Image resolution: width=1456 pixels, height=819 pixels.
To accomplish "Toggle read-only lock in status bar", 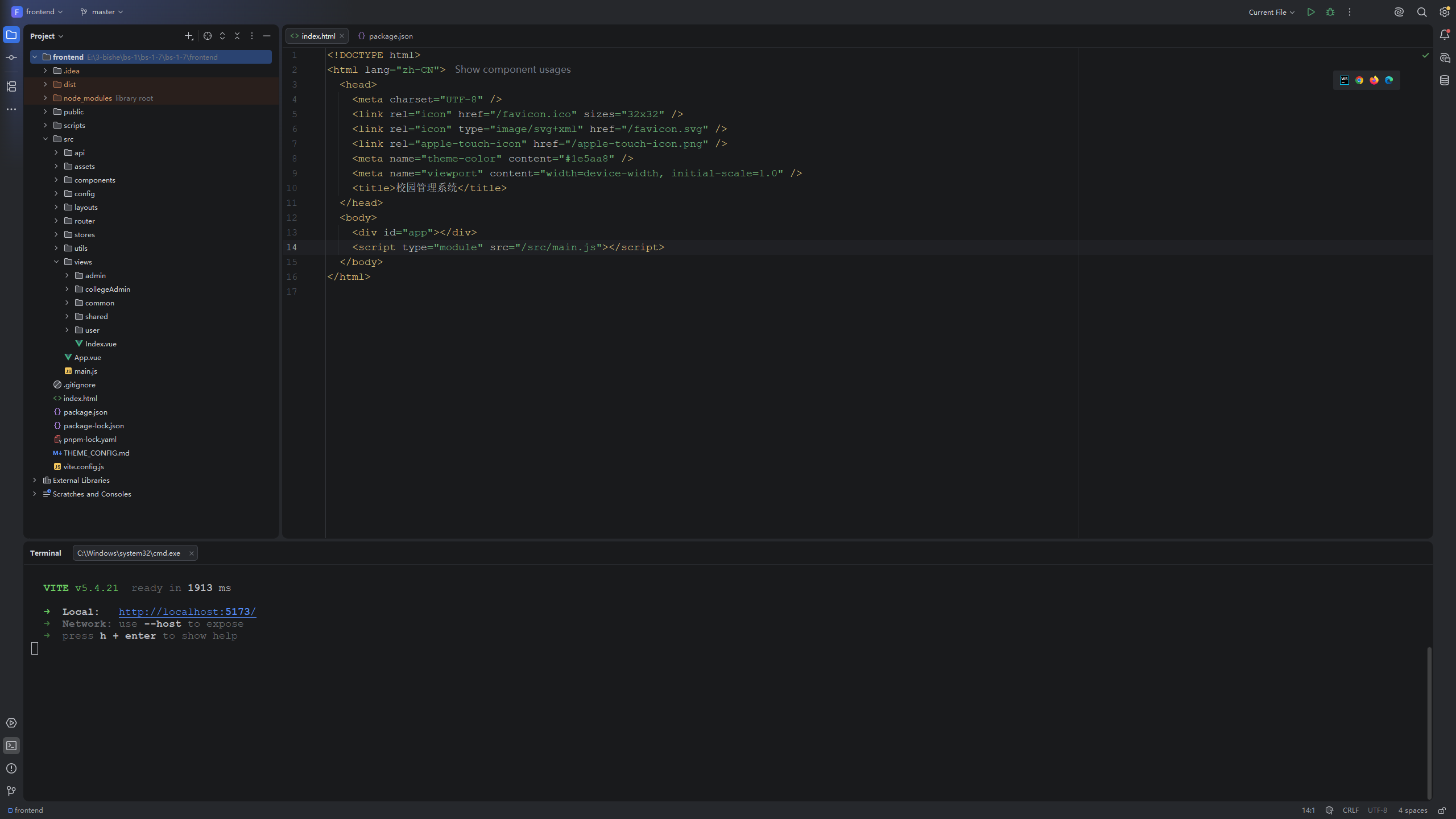I will tap(1442, 810).
